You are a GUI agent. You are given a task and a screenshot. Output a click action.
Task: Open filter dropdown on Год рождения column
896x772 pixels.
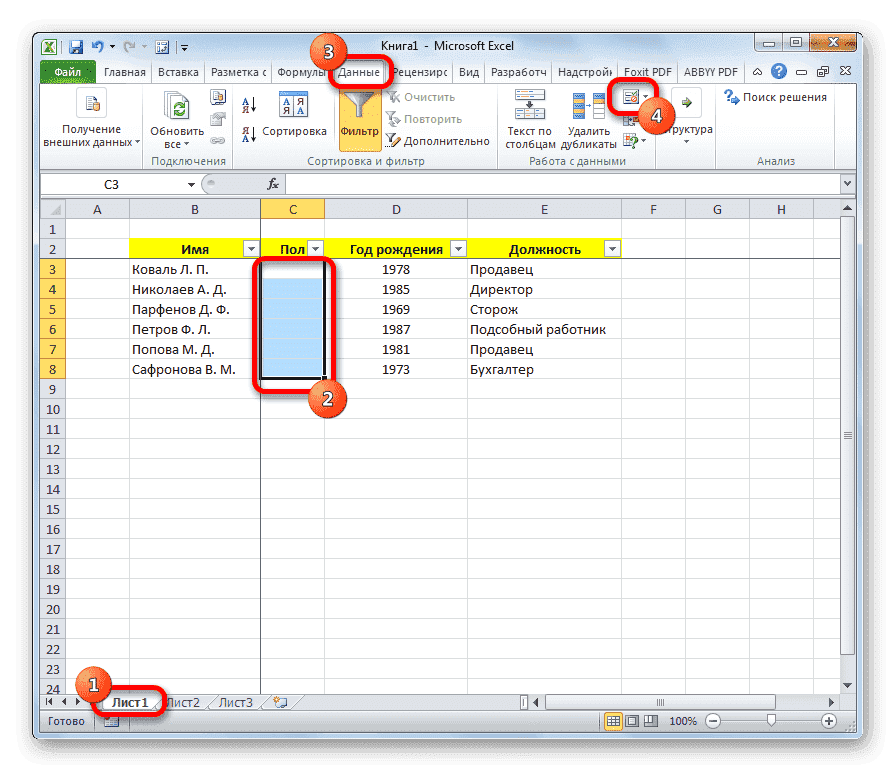pos(458,248)
